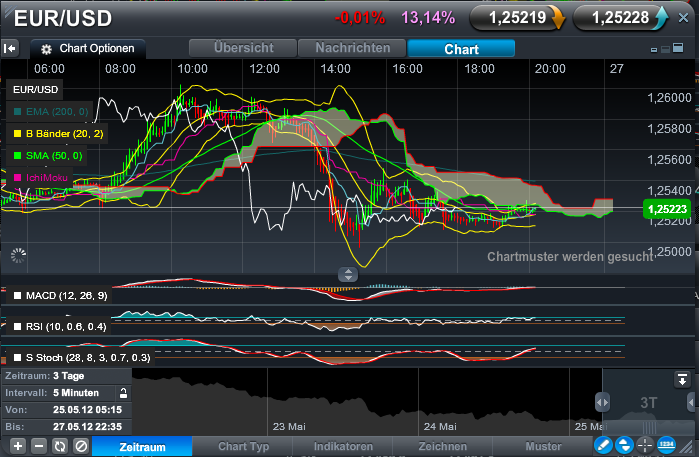Open the Zeitraum value 3 Tage
The height and width of the screenshot is (457, 699).
[68, 376]
